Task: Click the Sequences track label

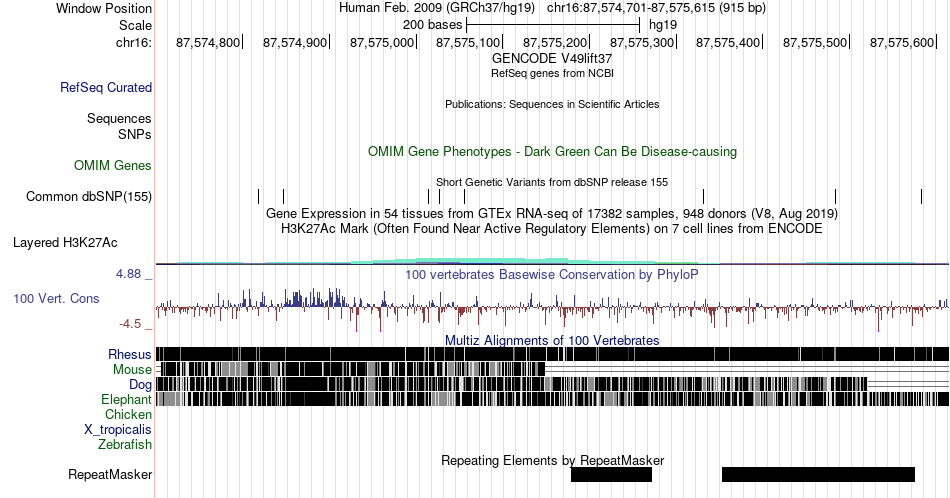Action: pyautogui.click(x=119, y=118)
